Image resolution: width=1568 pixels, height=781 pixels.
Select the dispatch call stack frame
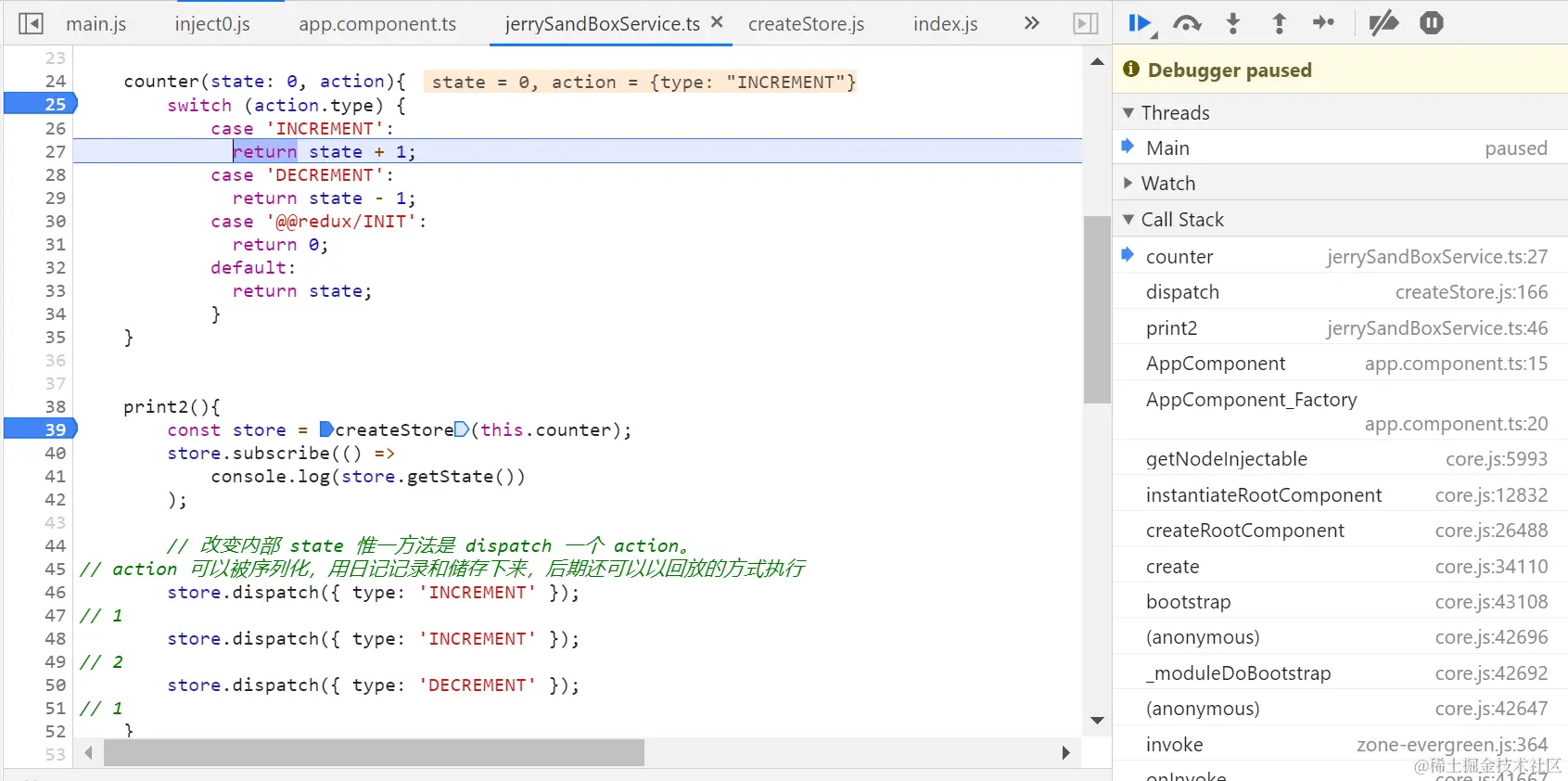[x=1340, y=292]
